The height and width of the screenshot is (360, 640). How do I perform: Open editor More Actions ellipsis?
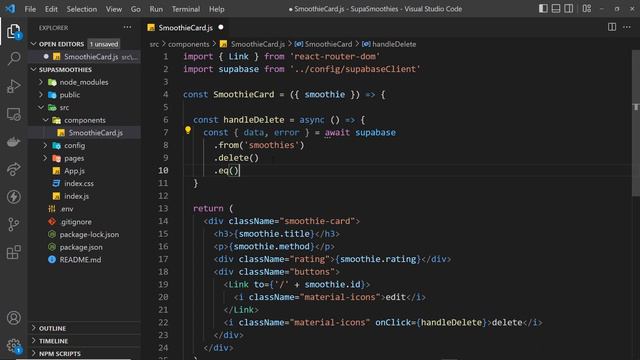click(627, 27)
